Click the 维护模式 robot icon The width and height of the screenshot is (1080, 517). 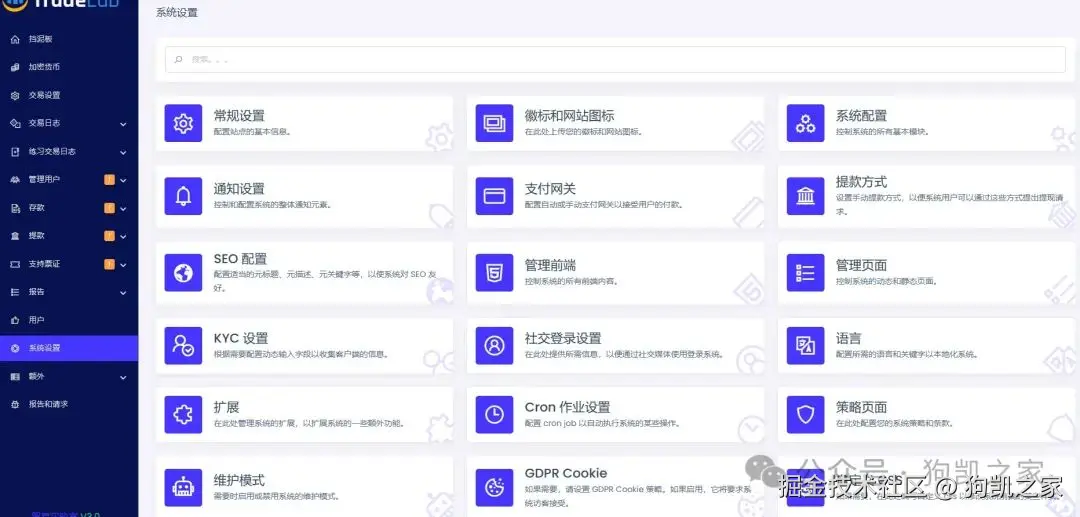click(183, 487)
